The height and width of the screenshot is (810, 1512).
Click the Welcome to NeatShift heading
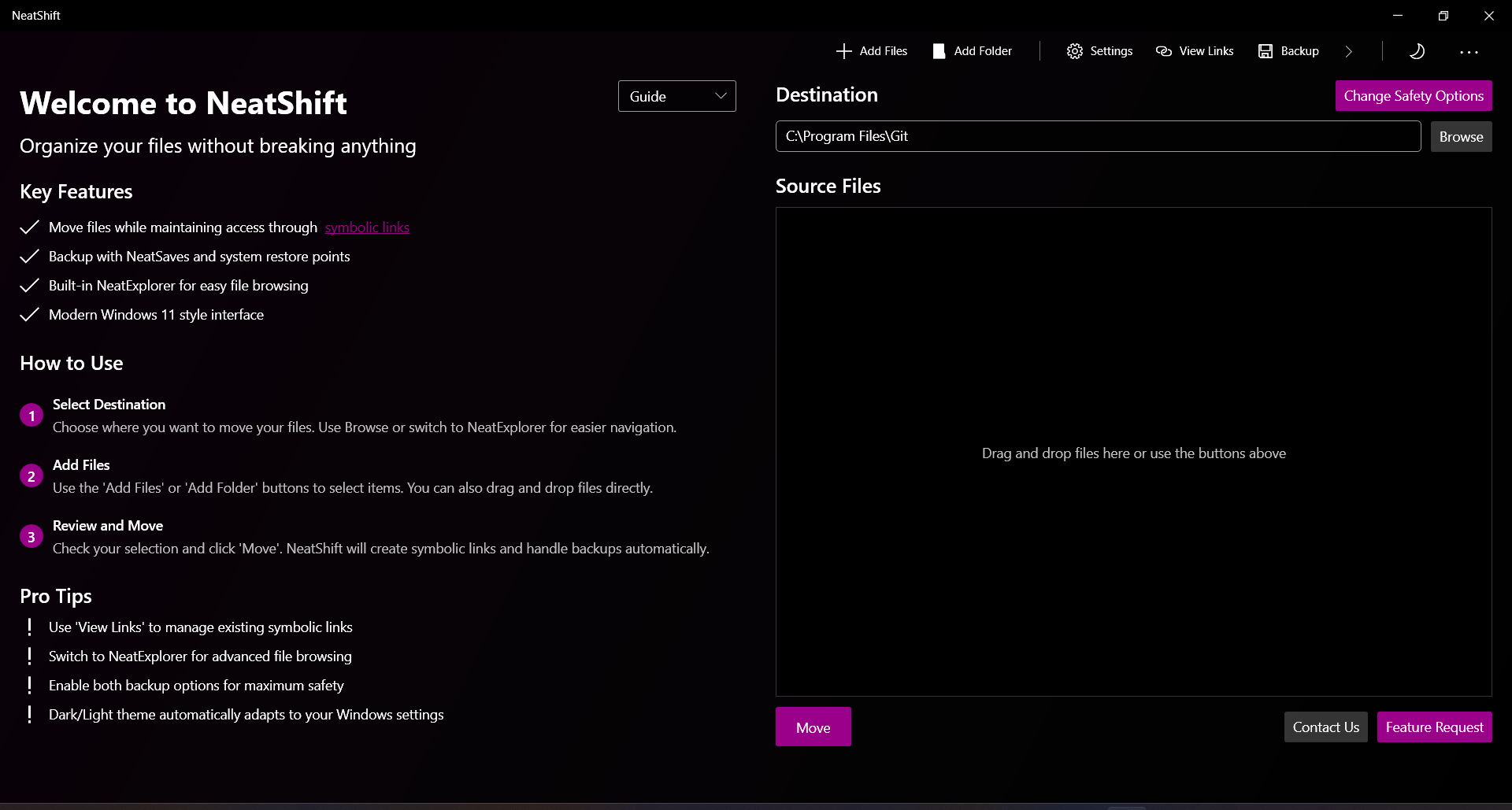point(183,103)
